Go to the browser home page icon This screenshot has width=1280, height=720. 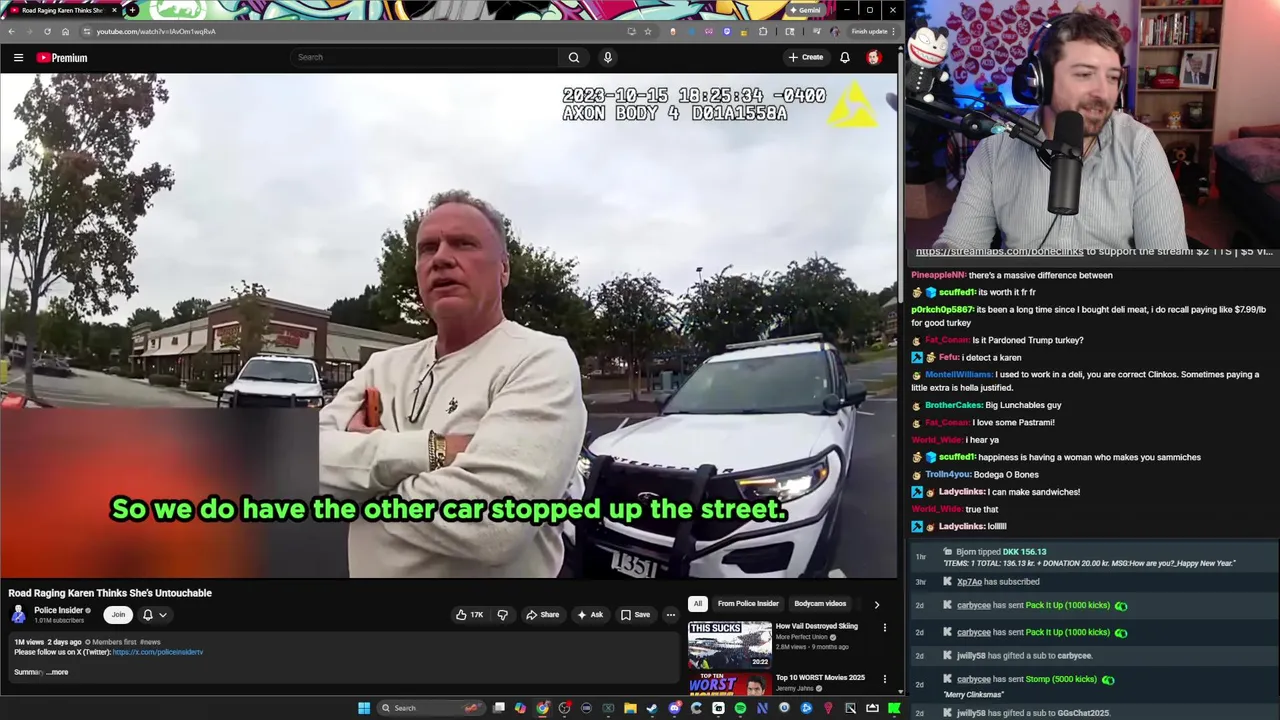[66, 31]
